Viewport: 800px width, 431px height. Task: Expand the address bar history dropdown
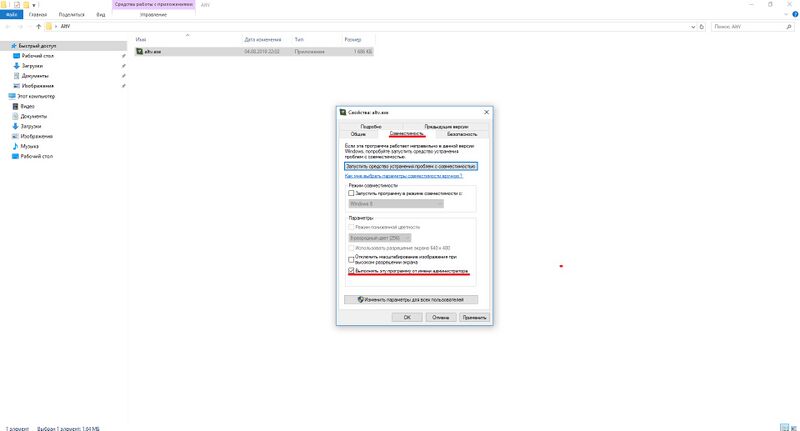click(693, 26)
